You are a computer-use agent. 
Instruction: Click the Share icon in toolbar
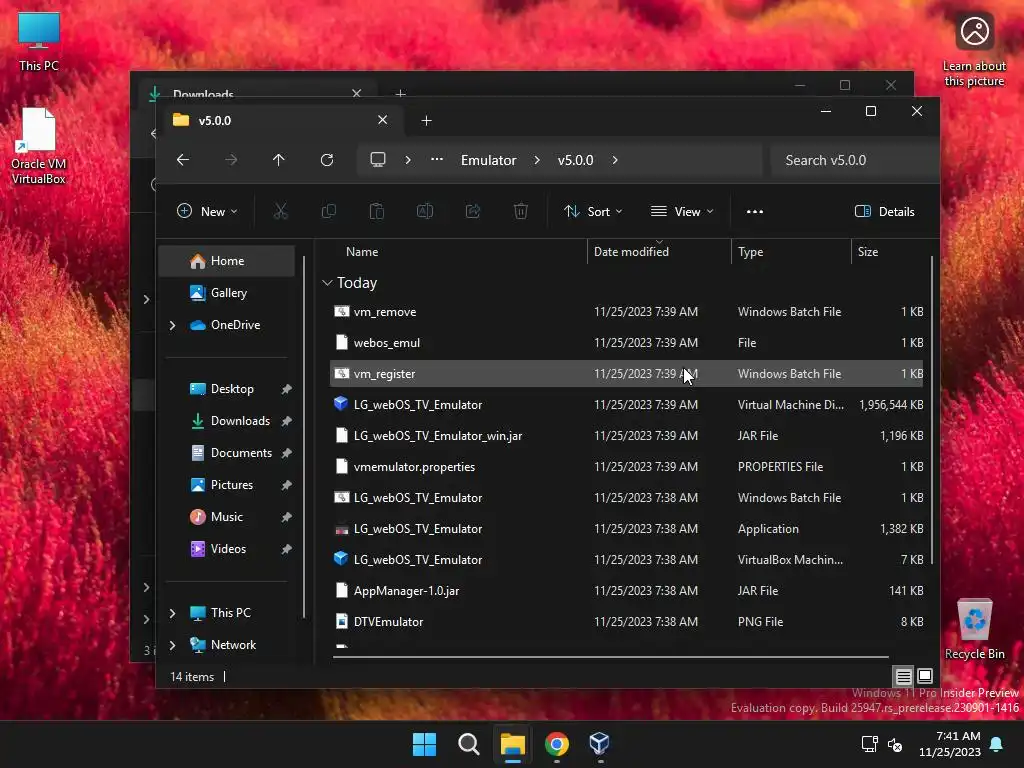click(x=473, y=212)
